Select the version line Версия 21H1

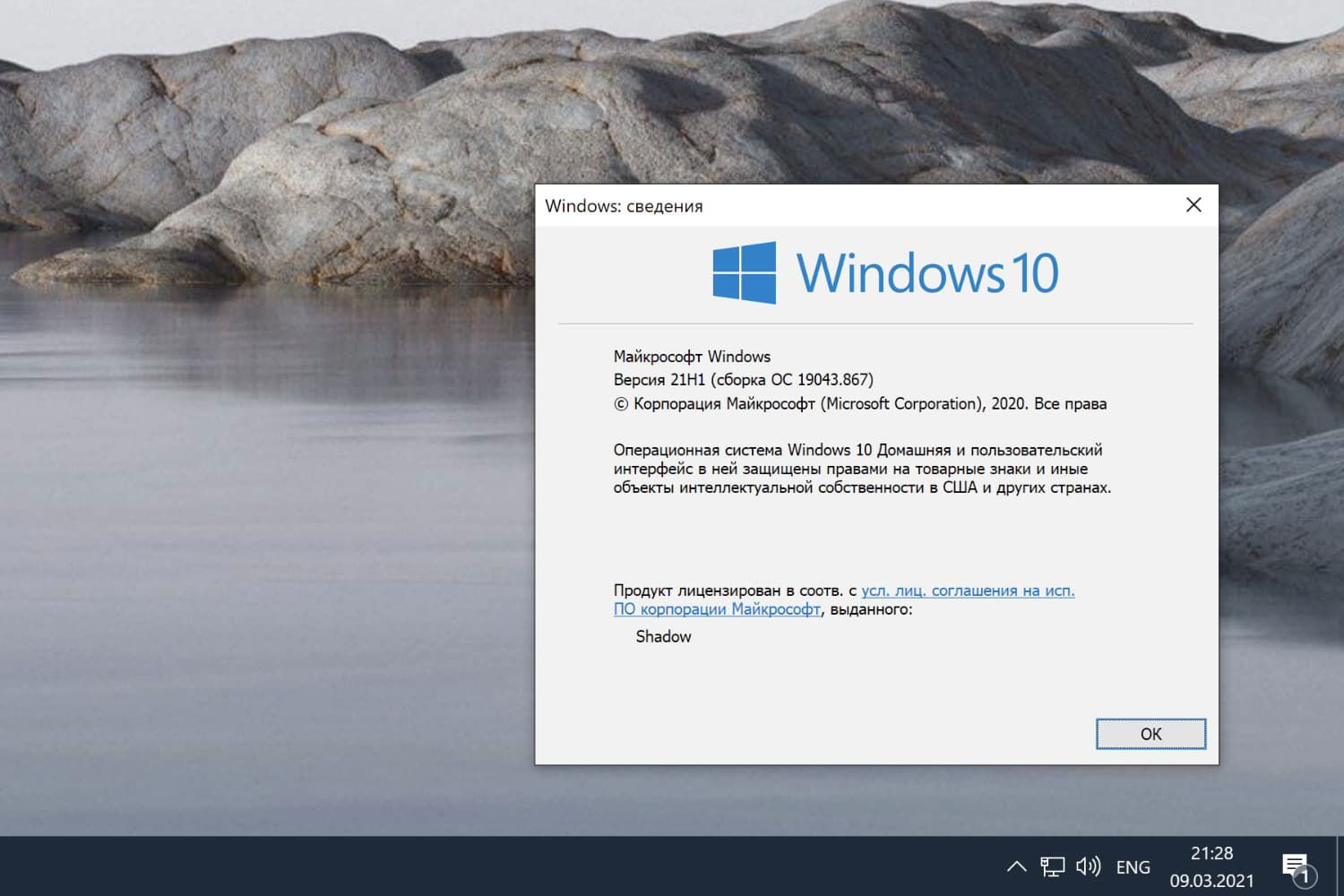tap(742, 379)
